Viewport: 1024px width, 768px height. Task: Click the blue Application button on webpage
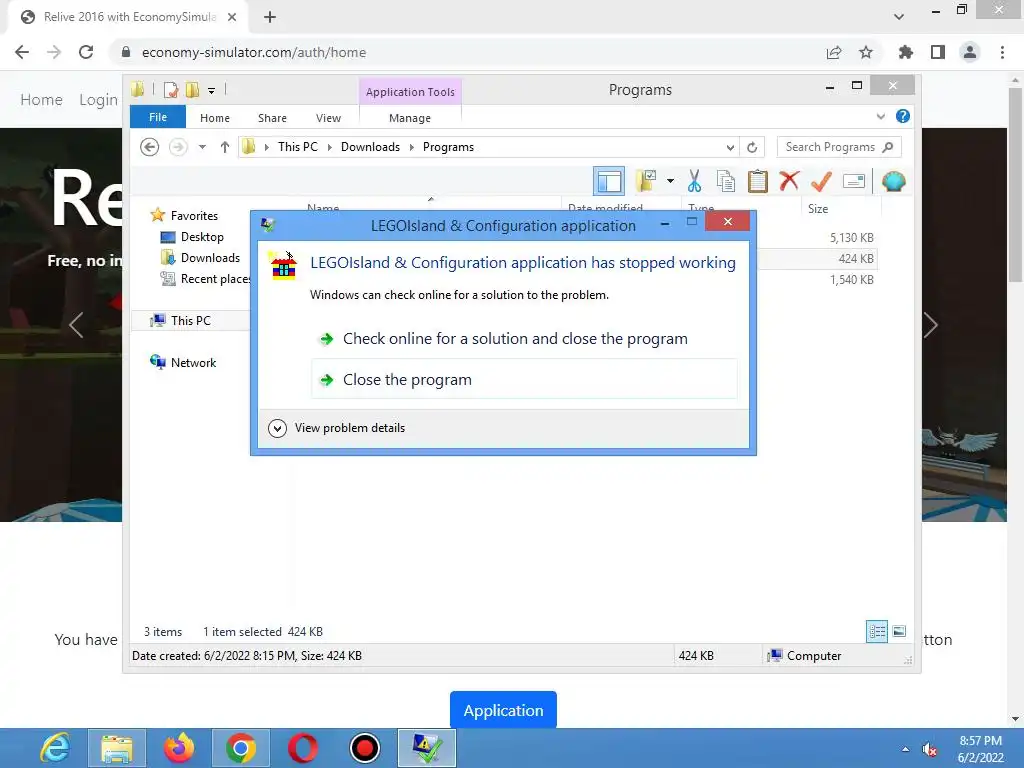coord(503,710)
